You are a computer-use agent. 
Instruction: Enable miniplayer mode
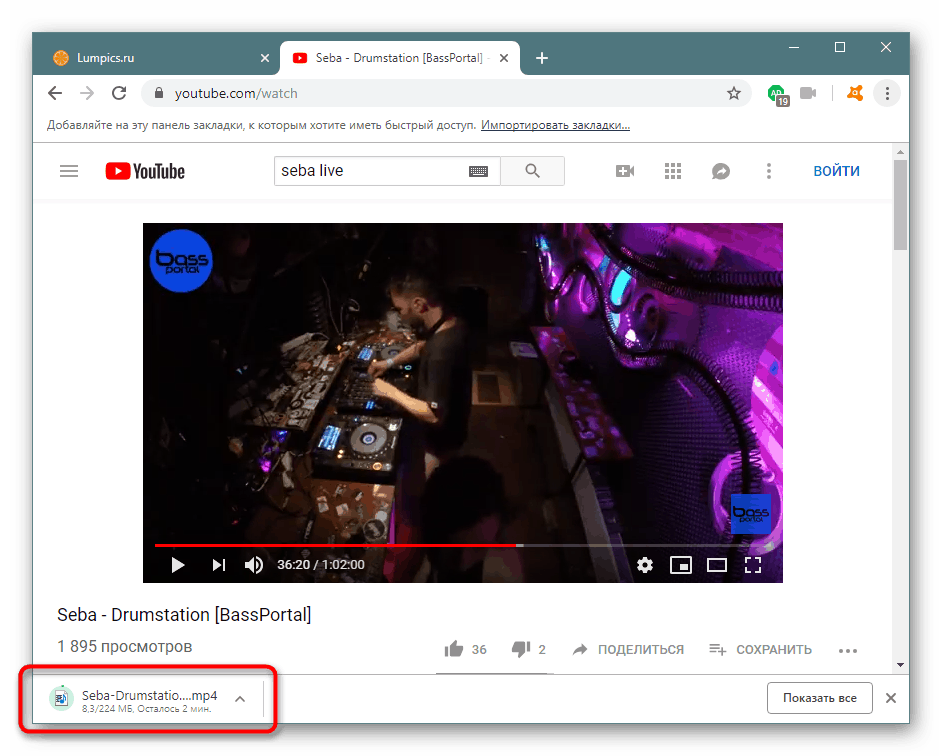[681, 565]
